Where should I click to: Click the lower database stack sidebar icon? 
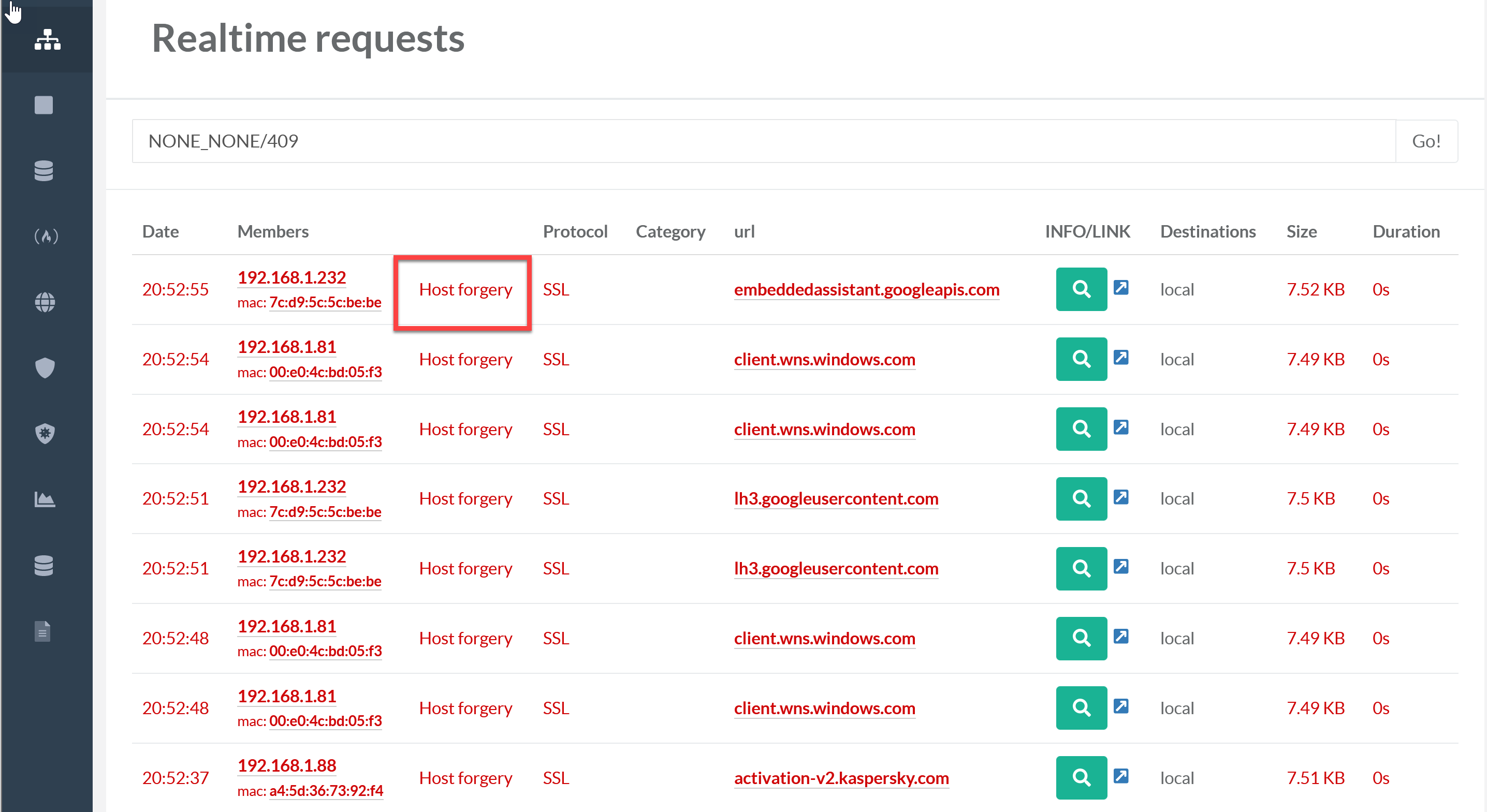click(44, 565)
